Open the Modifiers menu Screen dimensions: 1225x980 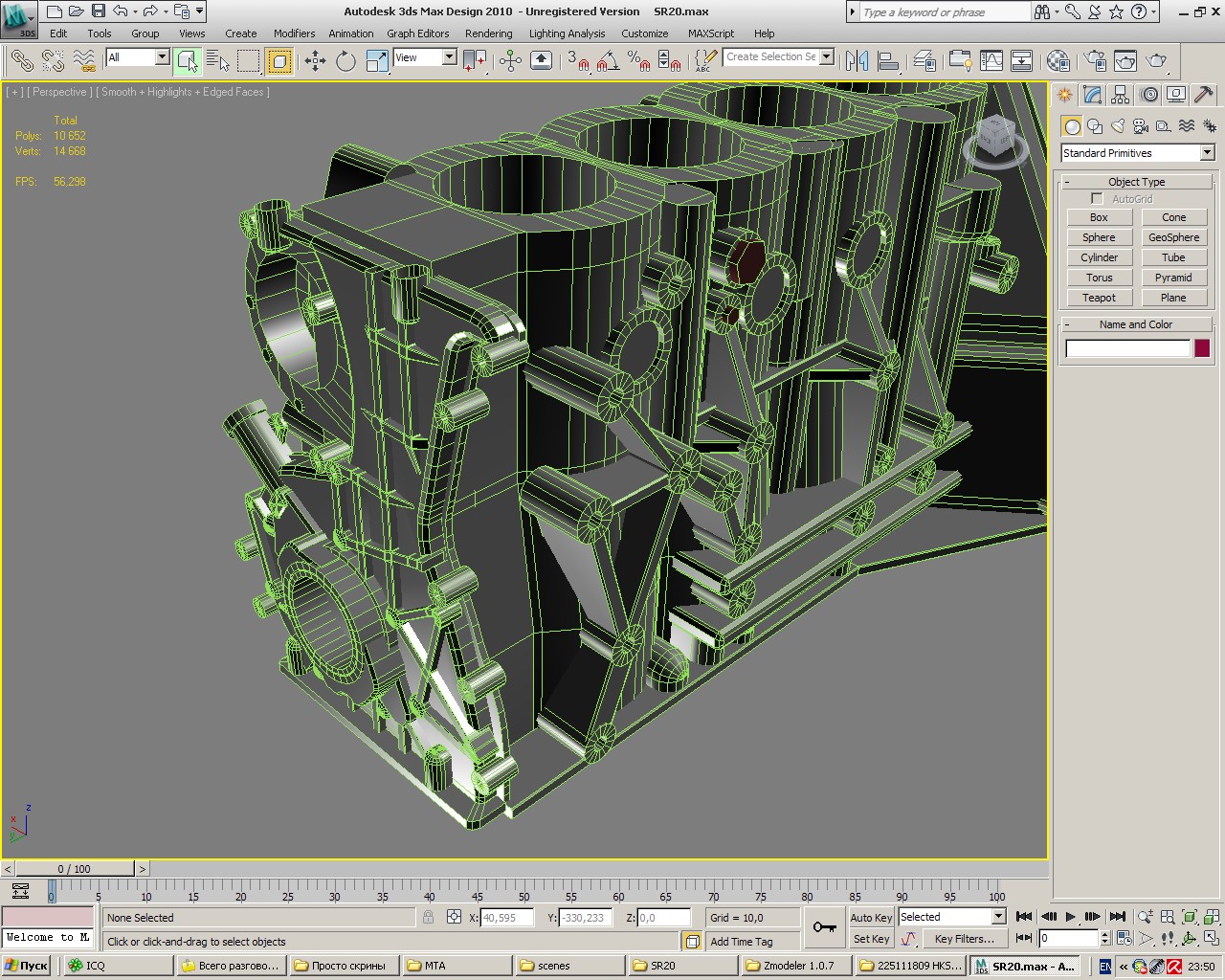point(294,33)
